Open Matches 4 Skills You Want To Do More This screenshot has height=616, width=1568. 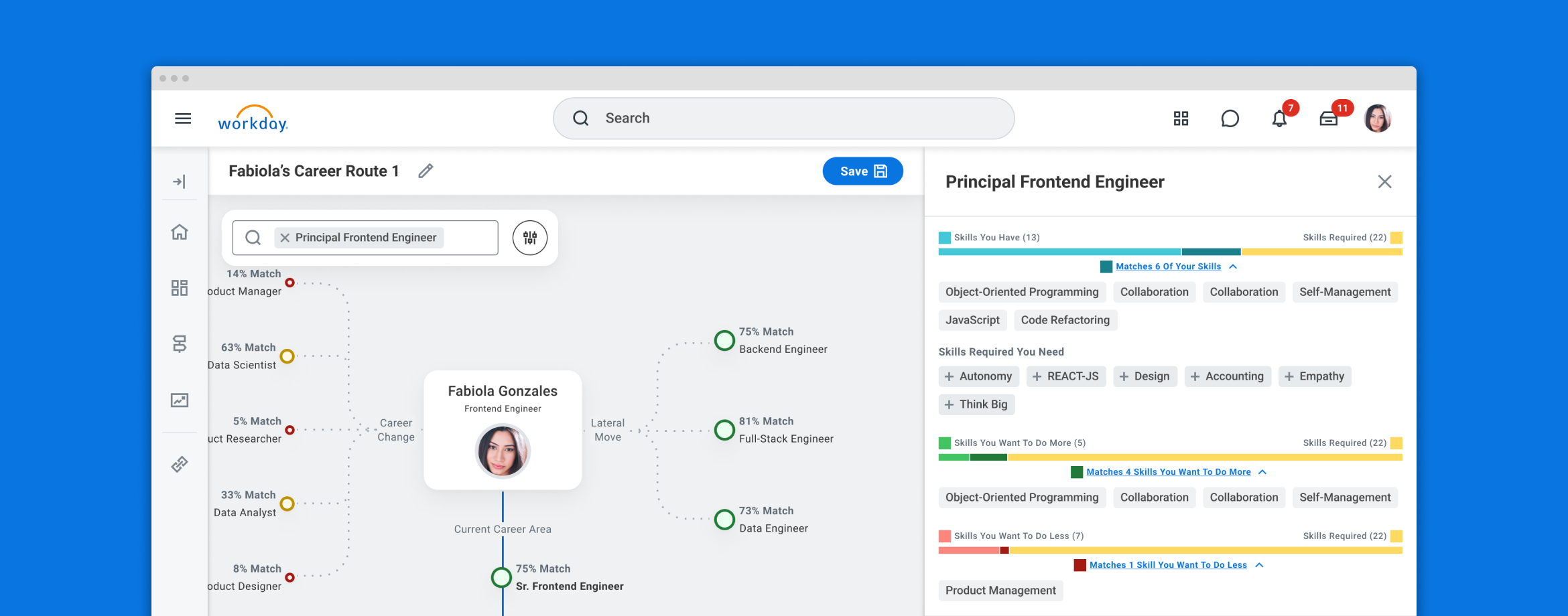(1169, 472)
